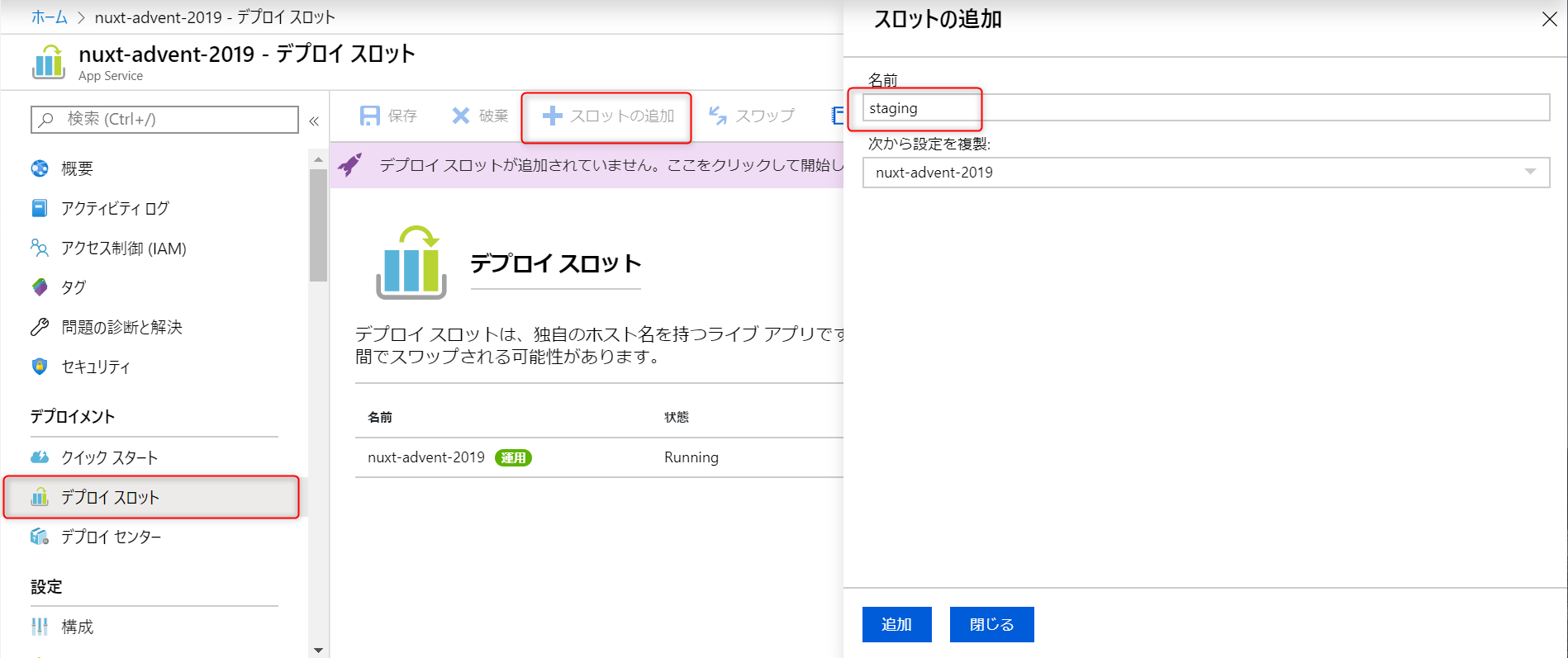Open タグ menu item

tap(74, 287)
